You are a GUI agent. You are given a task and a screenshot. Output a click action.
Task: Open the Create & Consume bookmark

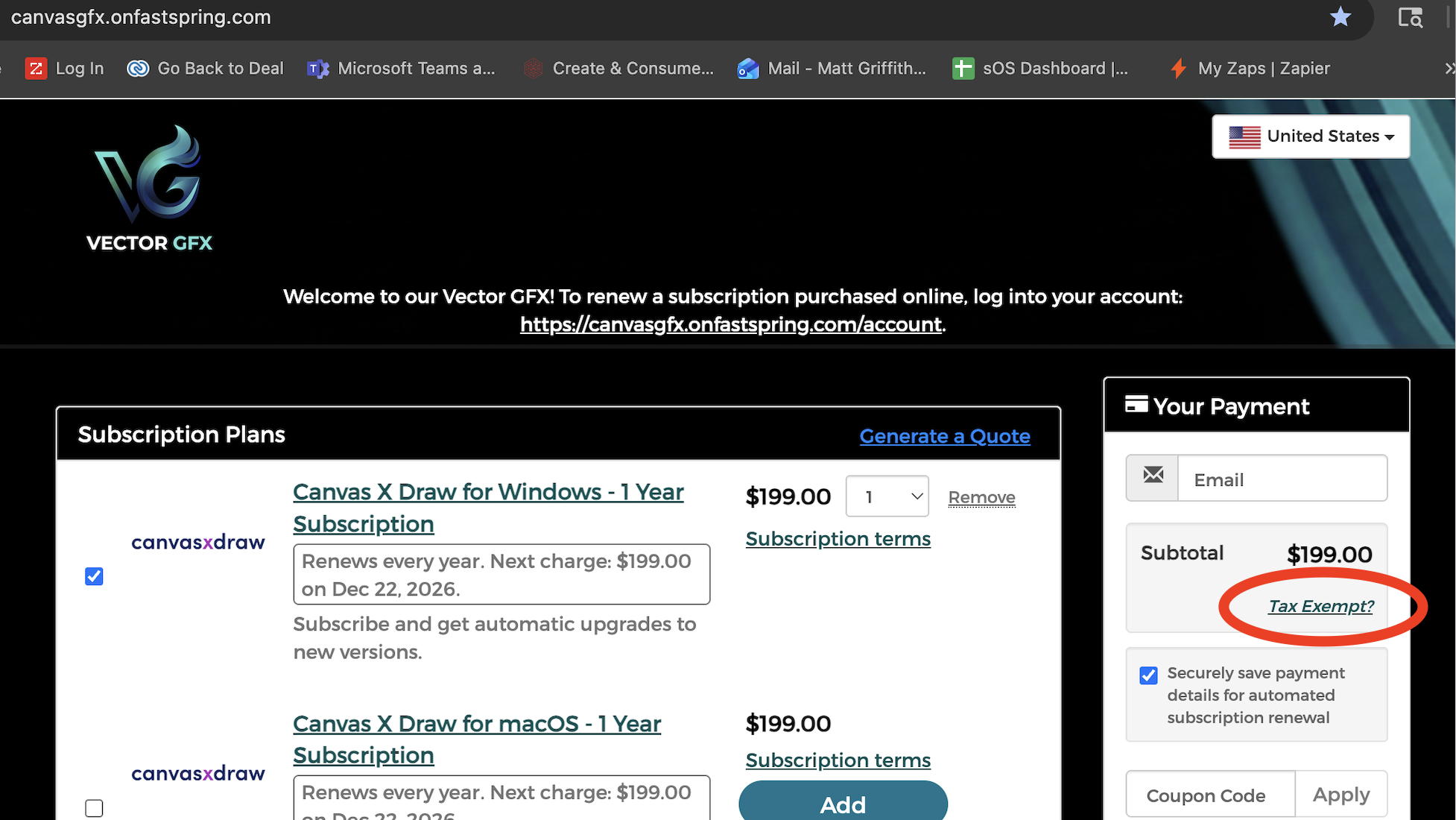click(x=619, y=69)
